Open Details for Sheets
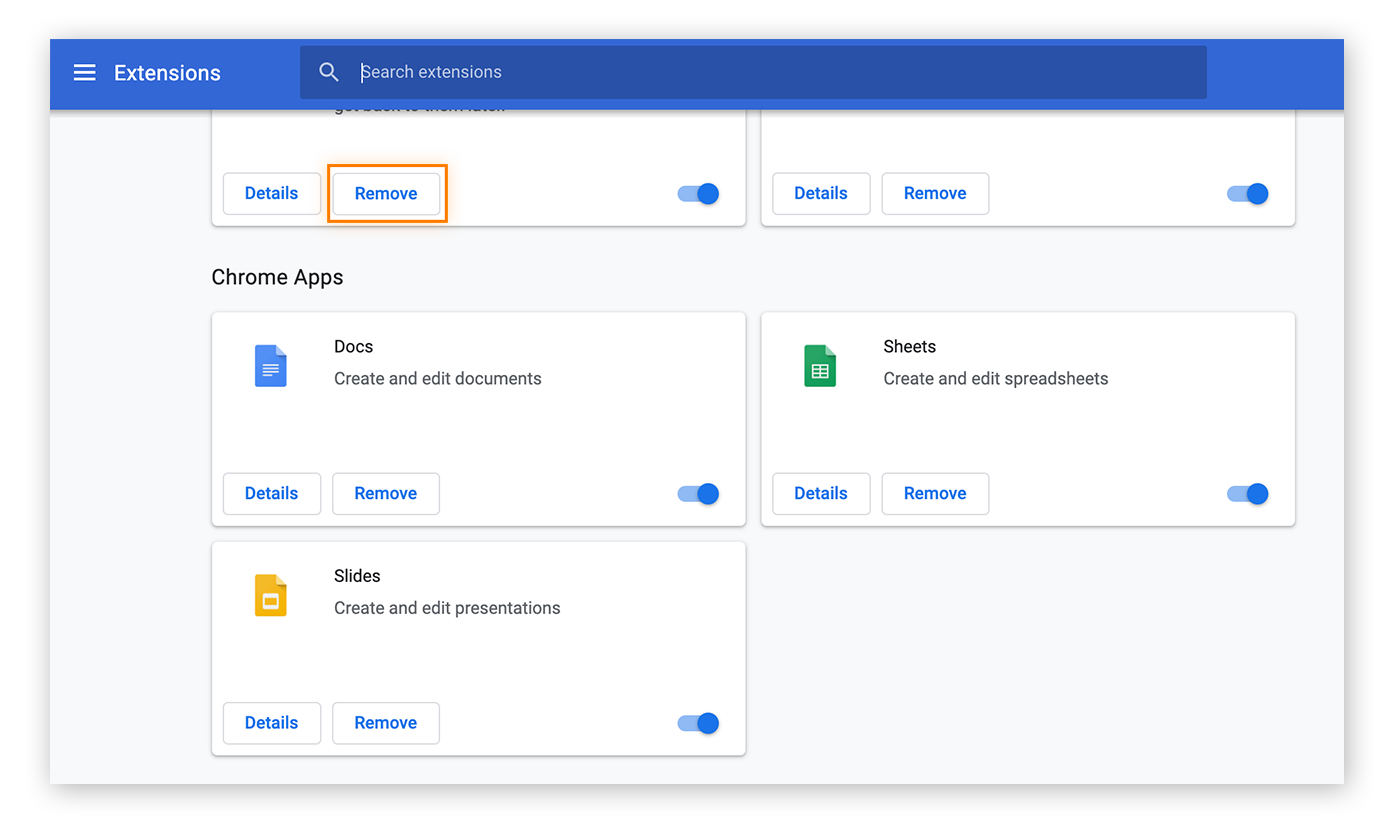 [821, 494]
